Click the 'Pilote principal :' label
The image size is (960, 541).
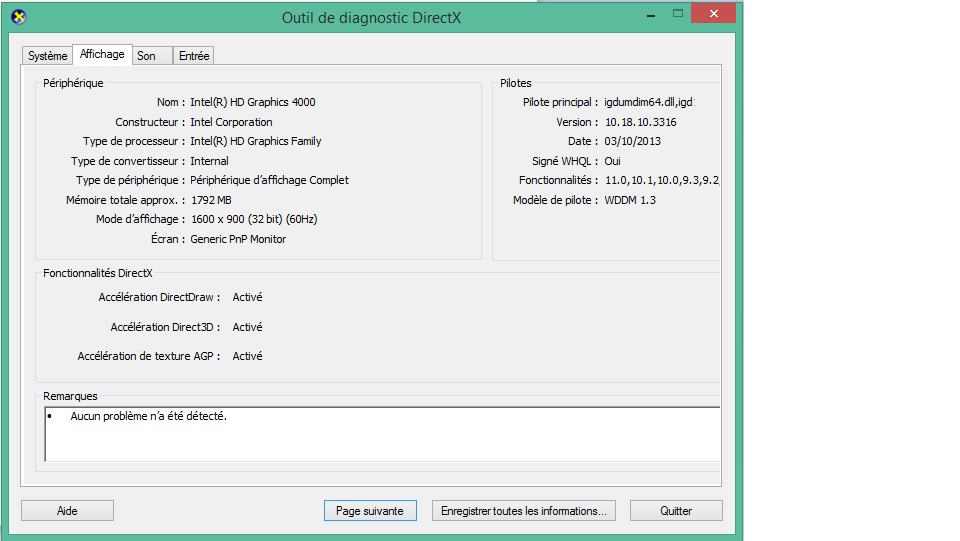pos(560,102)
